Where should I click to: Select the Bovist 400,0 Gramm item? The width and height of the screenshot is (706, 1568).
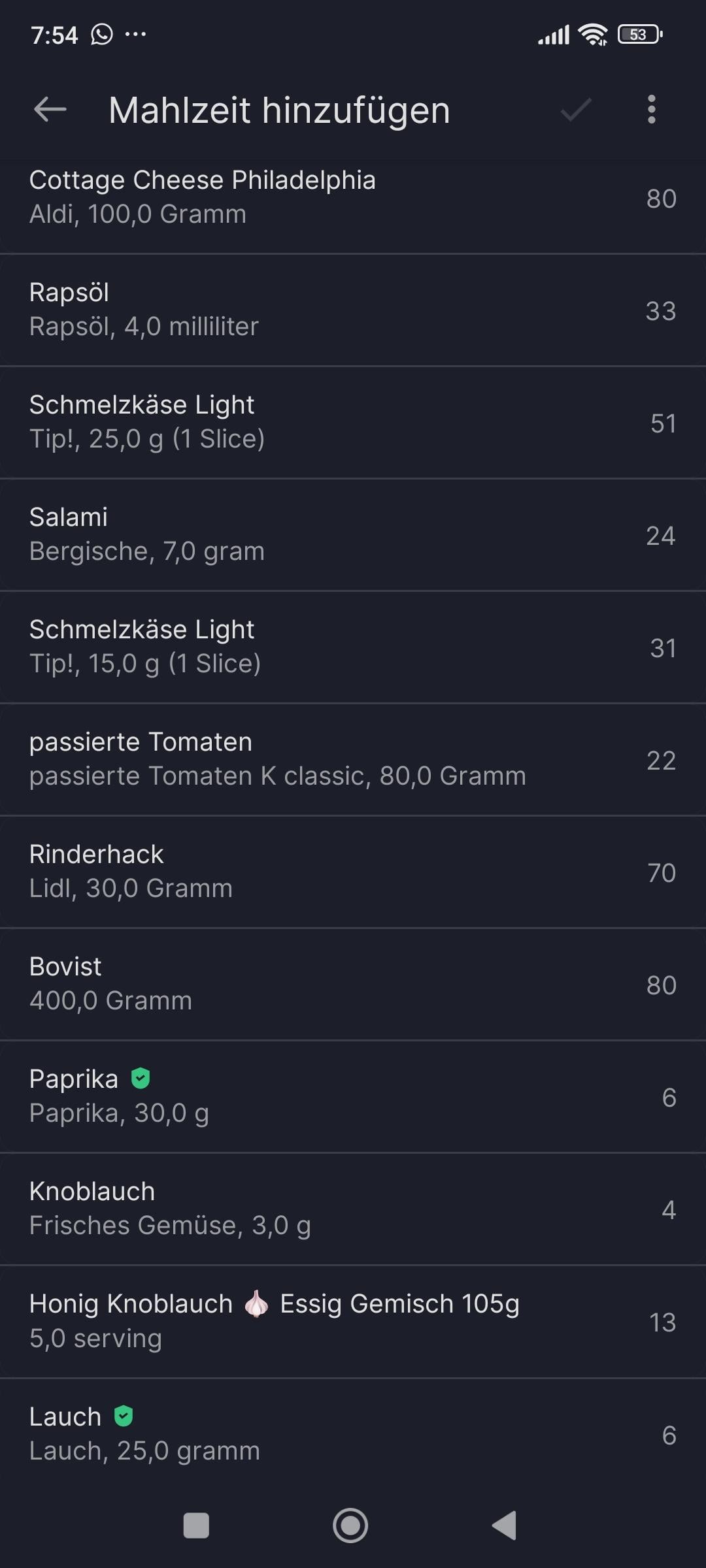click(353, 984)
